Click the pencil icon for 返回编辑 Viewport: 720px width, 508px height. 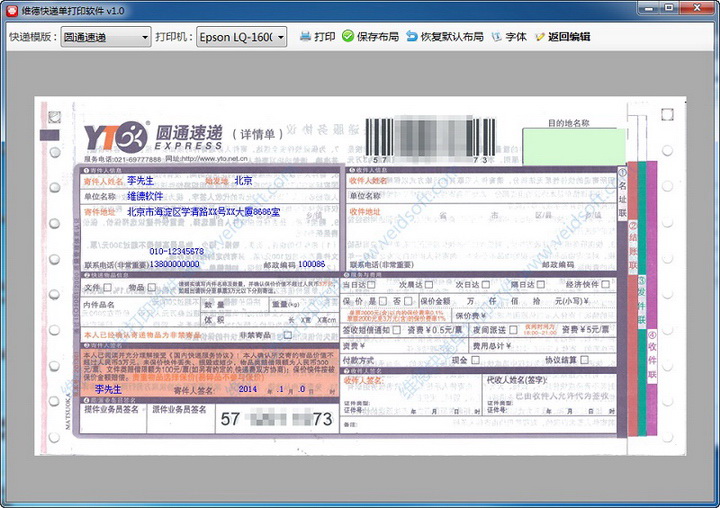coord(540,37)
